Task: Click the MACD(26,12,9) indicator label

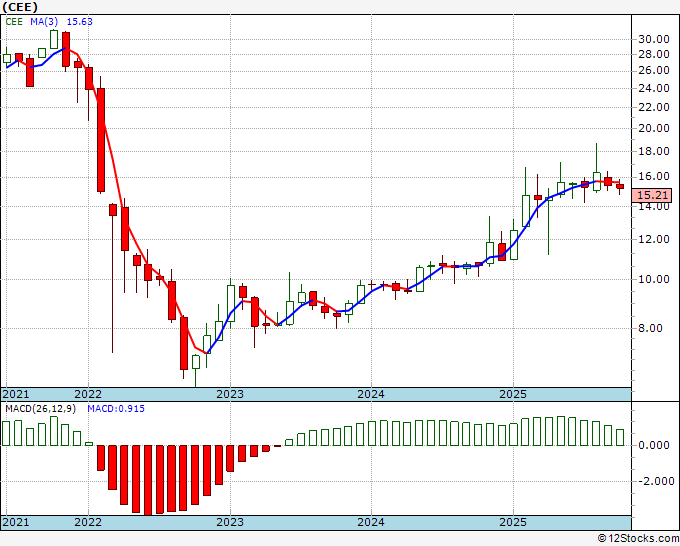Action: [x=40, y=409]
